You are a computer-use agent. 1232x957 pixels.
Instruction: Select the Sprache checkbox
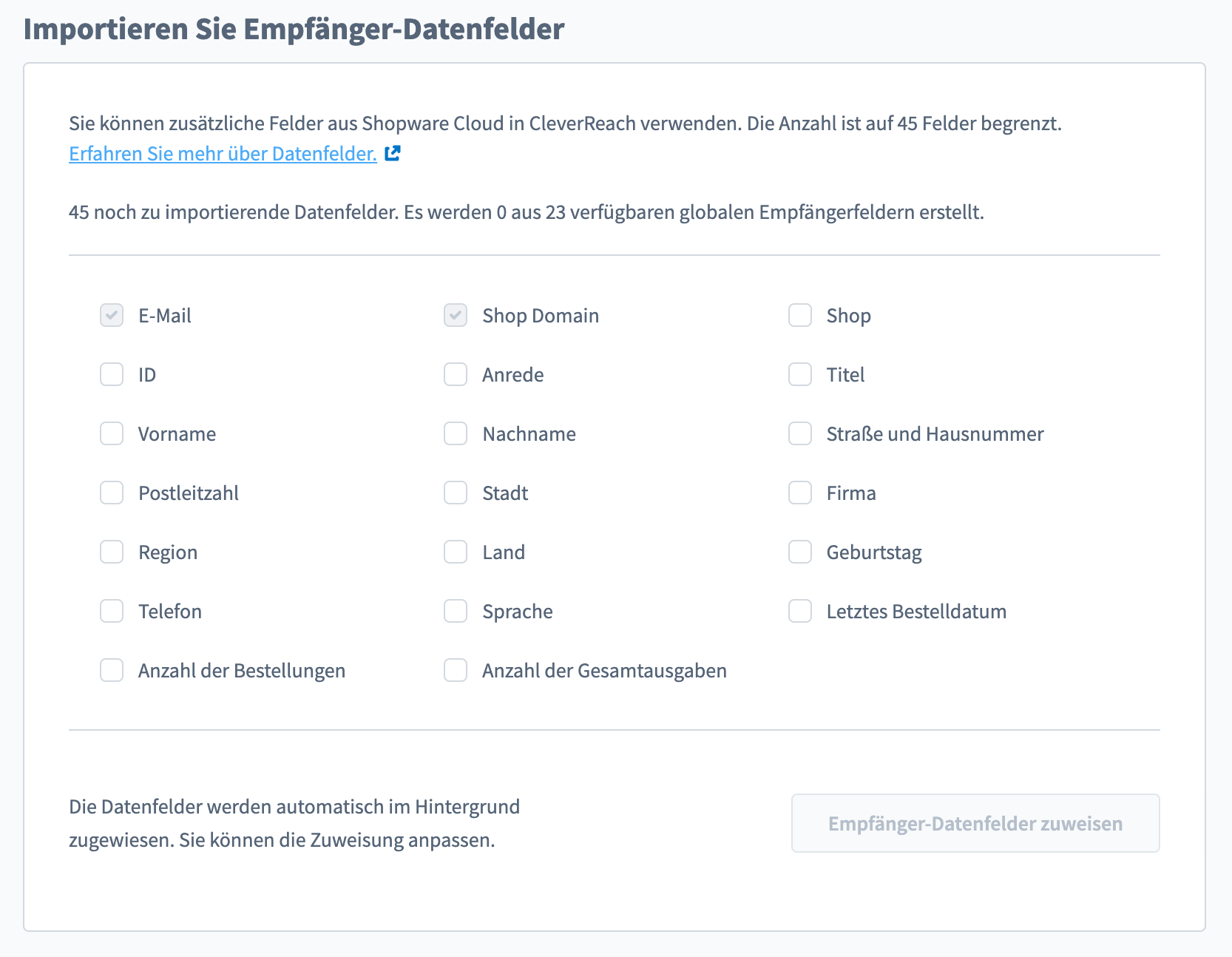point(456,611)
